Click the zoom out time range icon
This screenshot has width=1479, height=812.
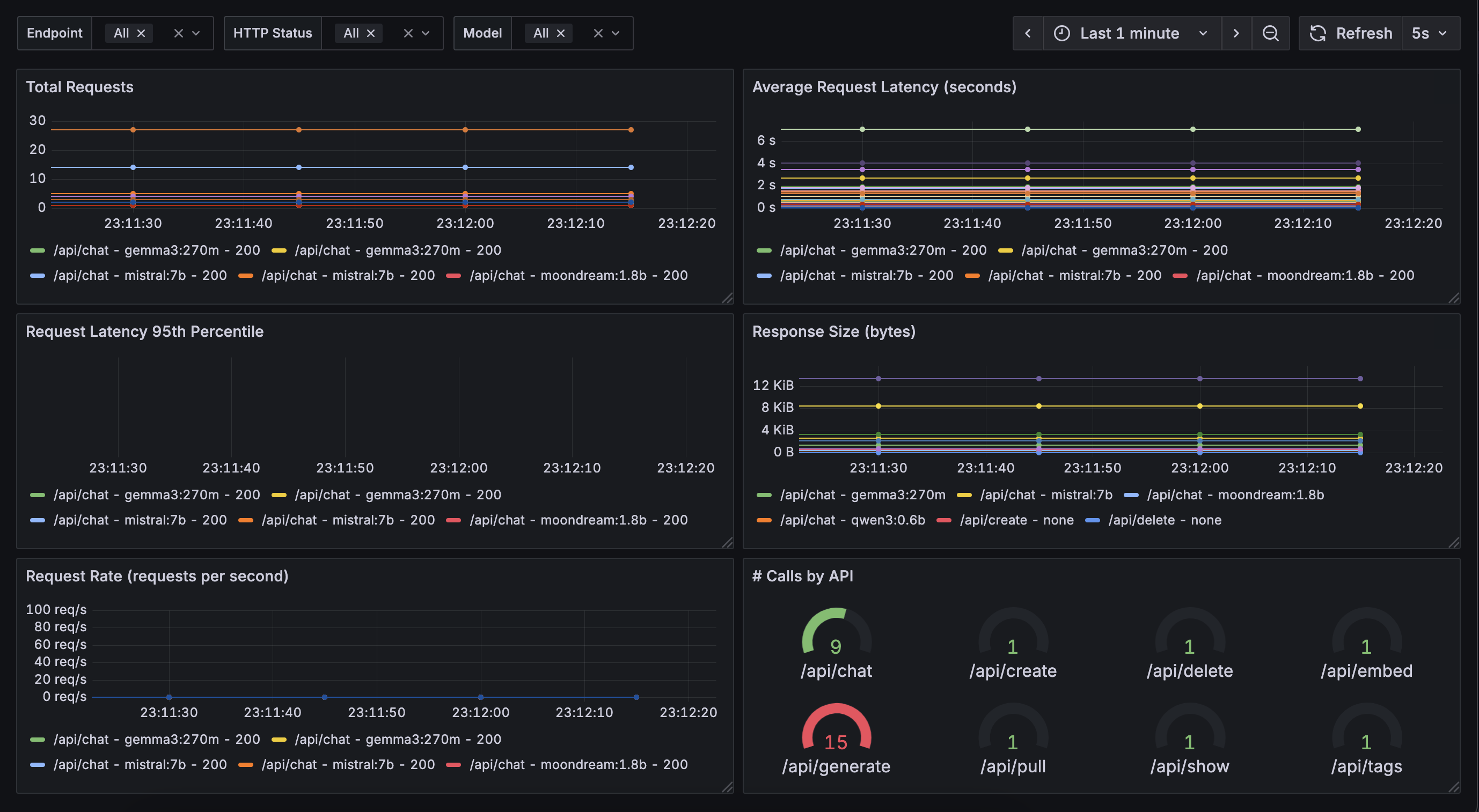click(1270, 33)
